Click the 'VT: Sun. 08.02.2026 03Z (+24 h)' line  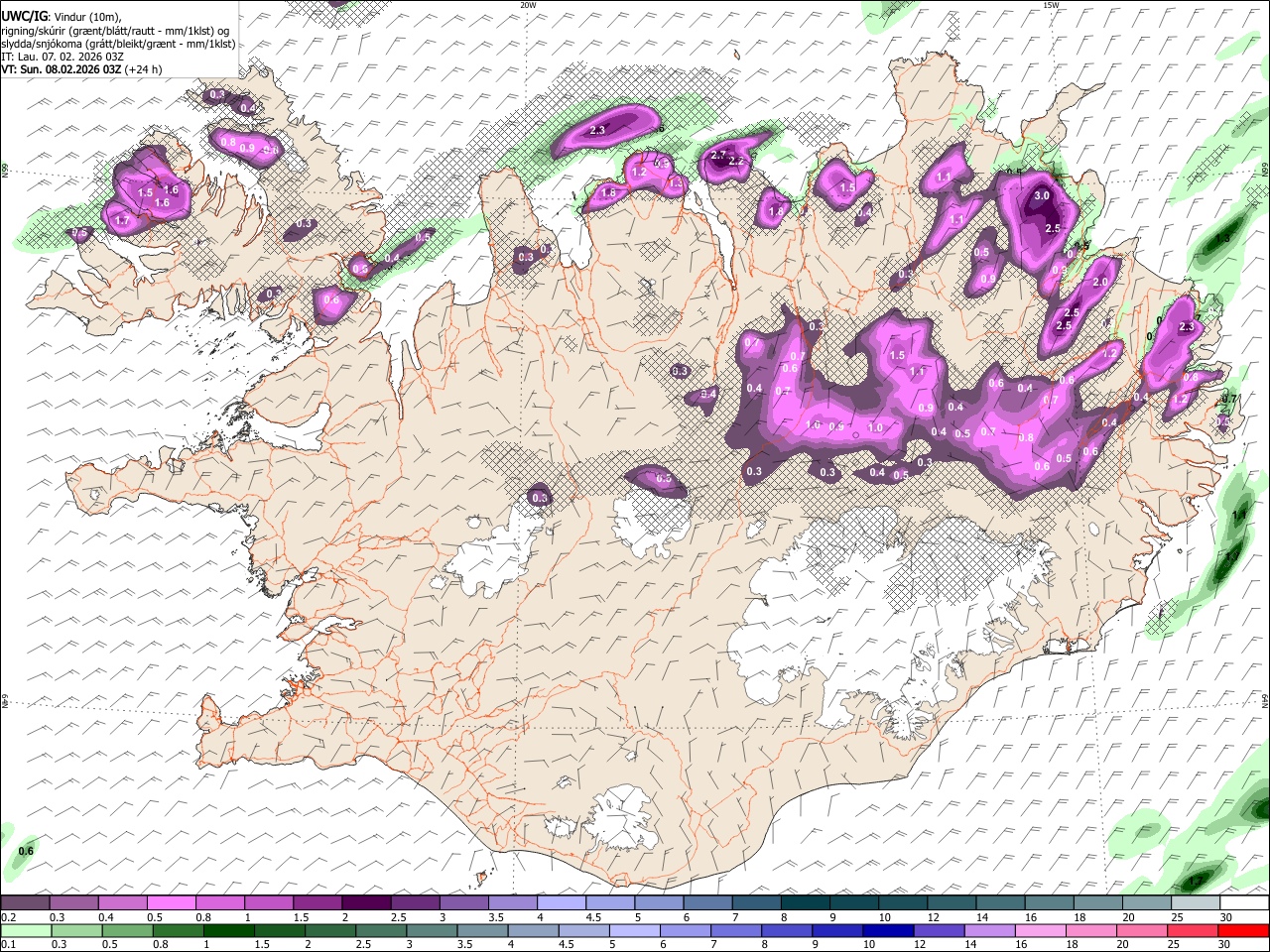pyautogui.click(x=81, y=69)
